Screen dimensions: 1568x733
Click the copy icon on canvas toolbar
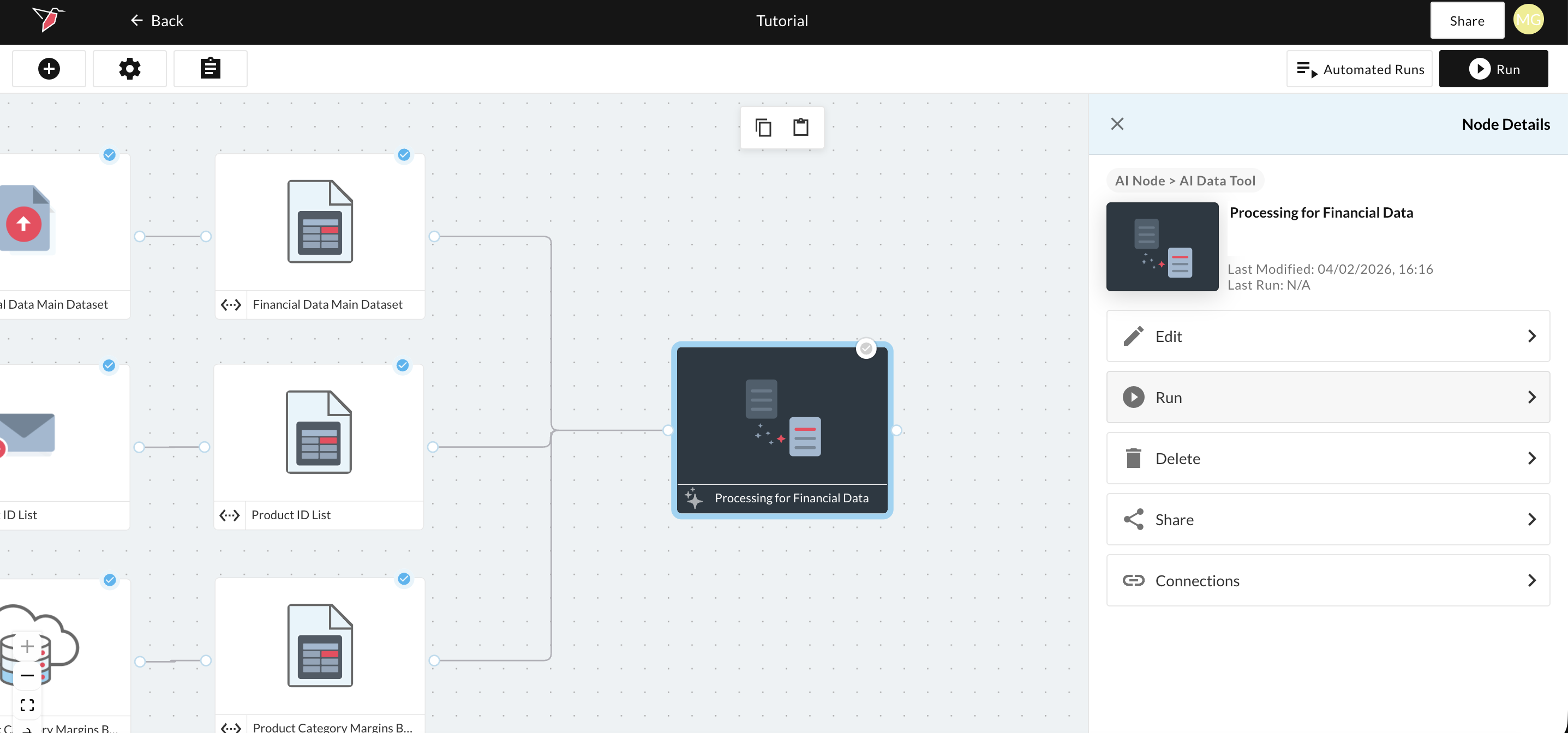click(763, 127)
